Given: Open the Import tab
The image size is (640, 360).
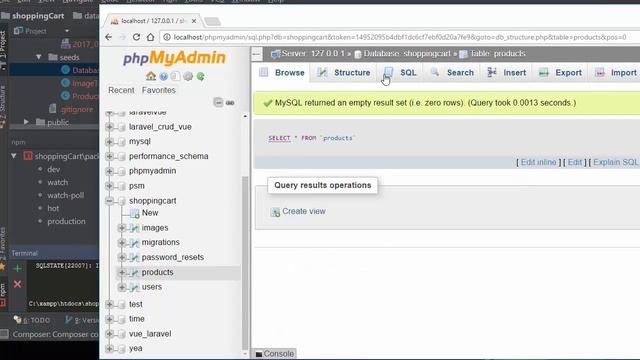Looking at the screenshot, I should pos(616,73).
